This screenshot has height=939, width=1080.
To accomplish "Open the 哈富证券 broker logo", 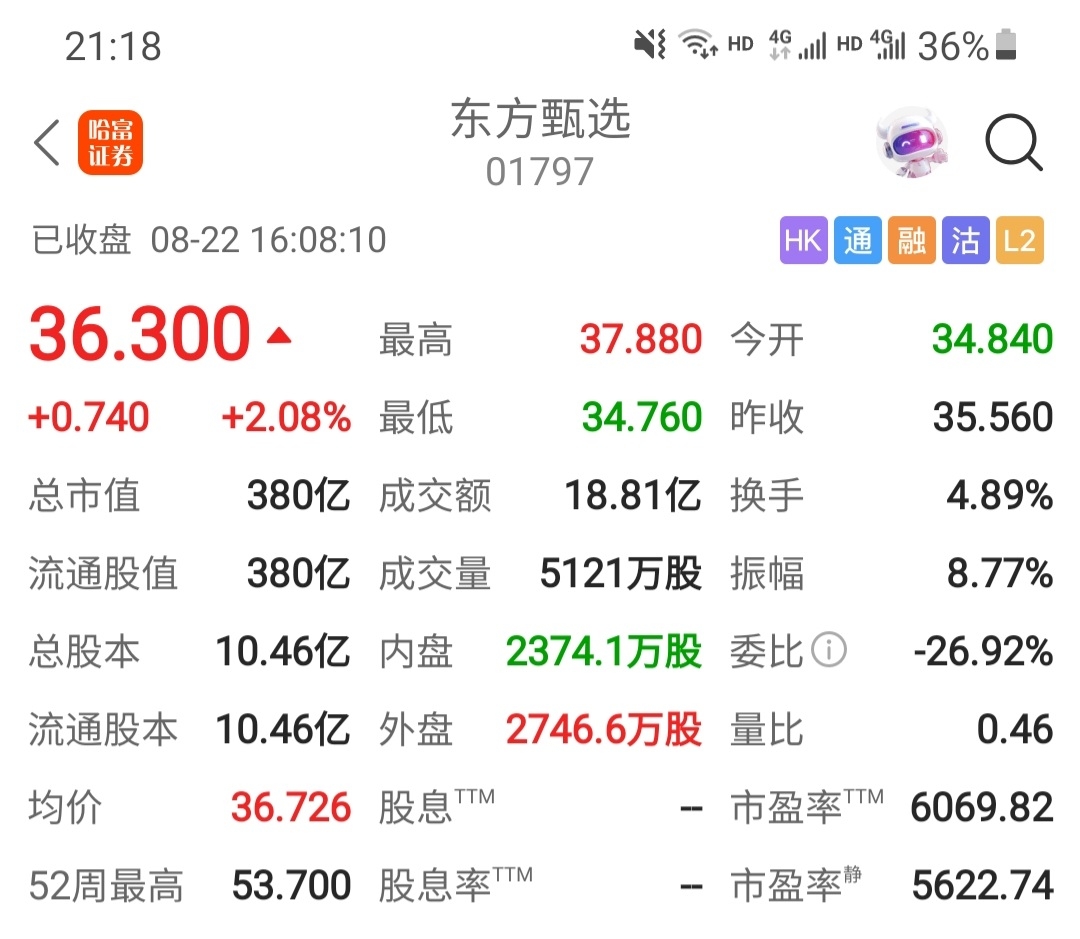I will coord(110,143).
